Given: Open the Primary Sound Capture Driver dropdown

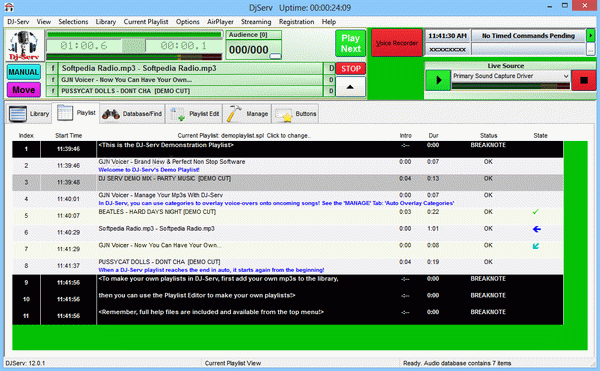Looking at the screenshot, I should 511,76.
